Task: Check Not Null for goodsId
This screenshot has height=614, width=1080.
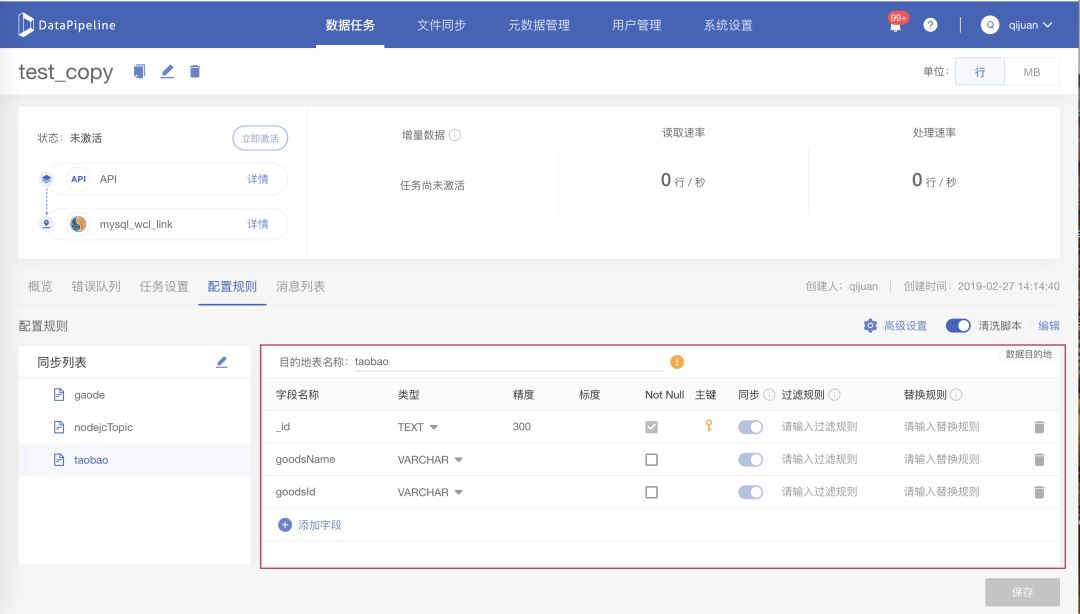Action: (x=652, y=492)
